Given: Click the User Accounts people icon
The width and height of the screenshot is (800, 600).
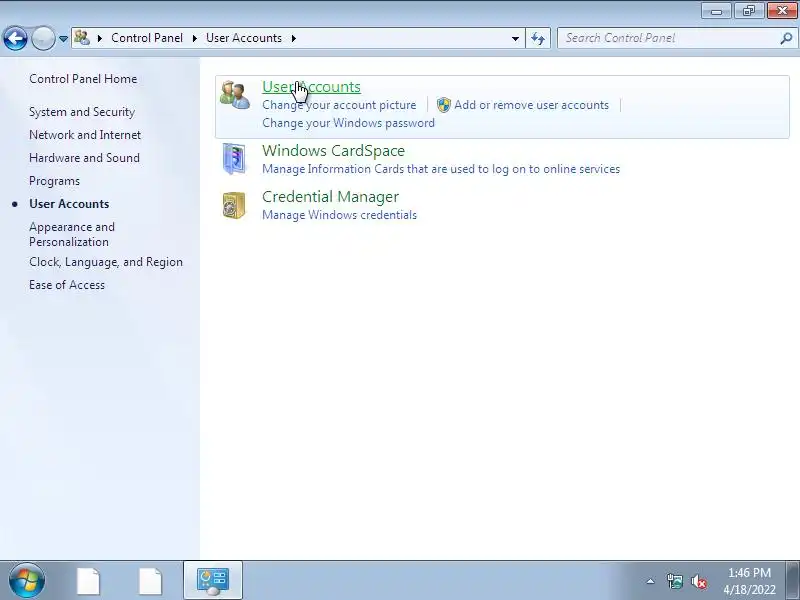Looking at the screenshot, I should coord(235,95).
